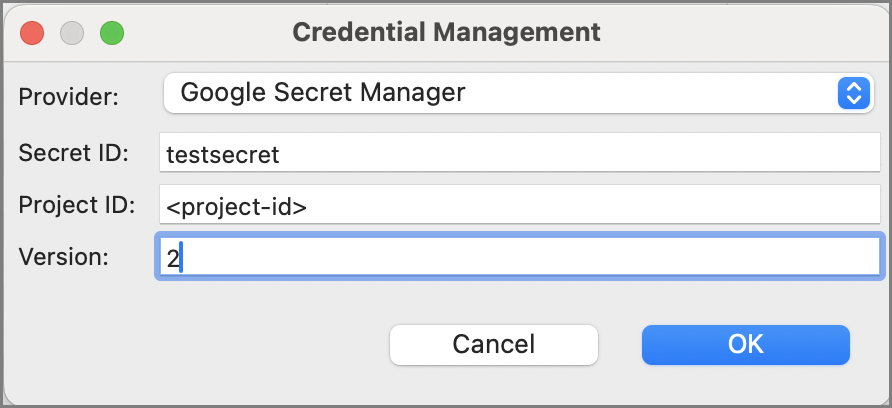Click the Project ID label
892x408 pixels.
tap(76, 205)
